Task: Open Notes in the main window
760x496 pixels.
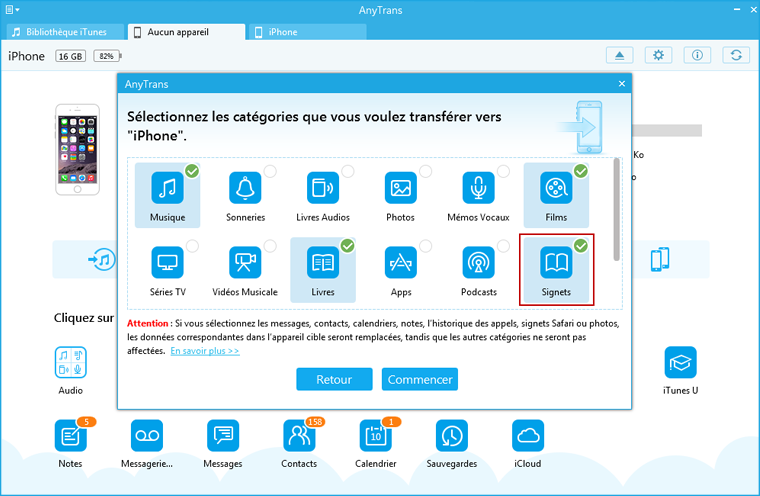Action: tap(71, 435)
